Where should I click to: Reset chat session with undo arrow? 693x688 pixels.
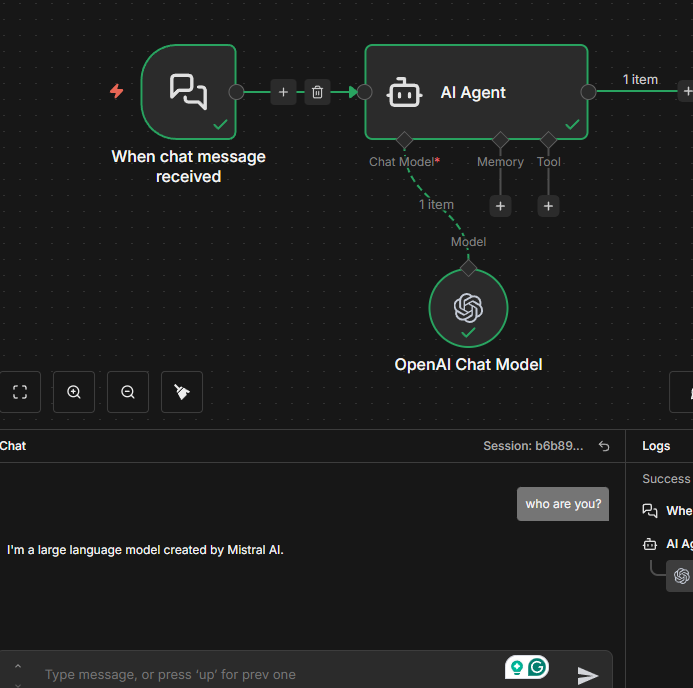click(604, 446)
